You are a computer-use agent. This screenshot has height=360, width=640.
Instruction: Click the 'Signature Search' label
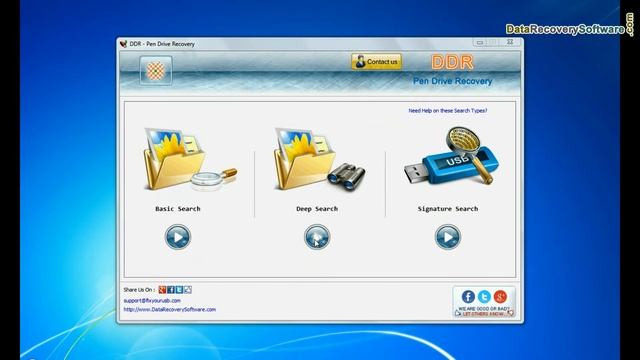448,209
